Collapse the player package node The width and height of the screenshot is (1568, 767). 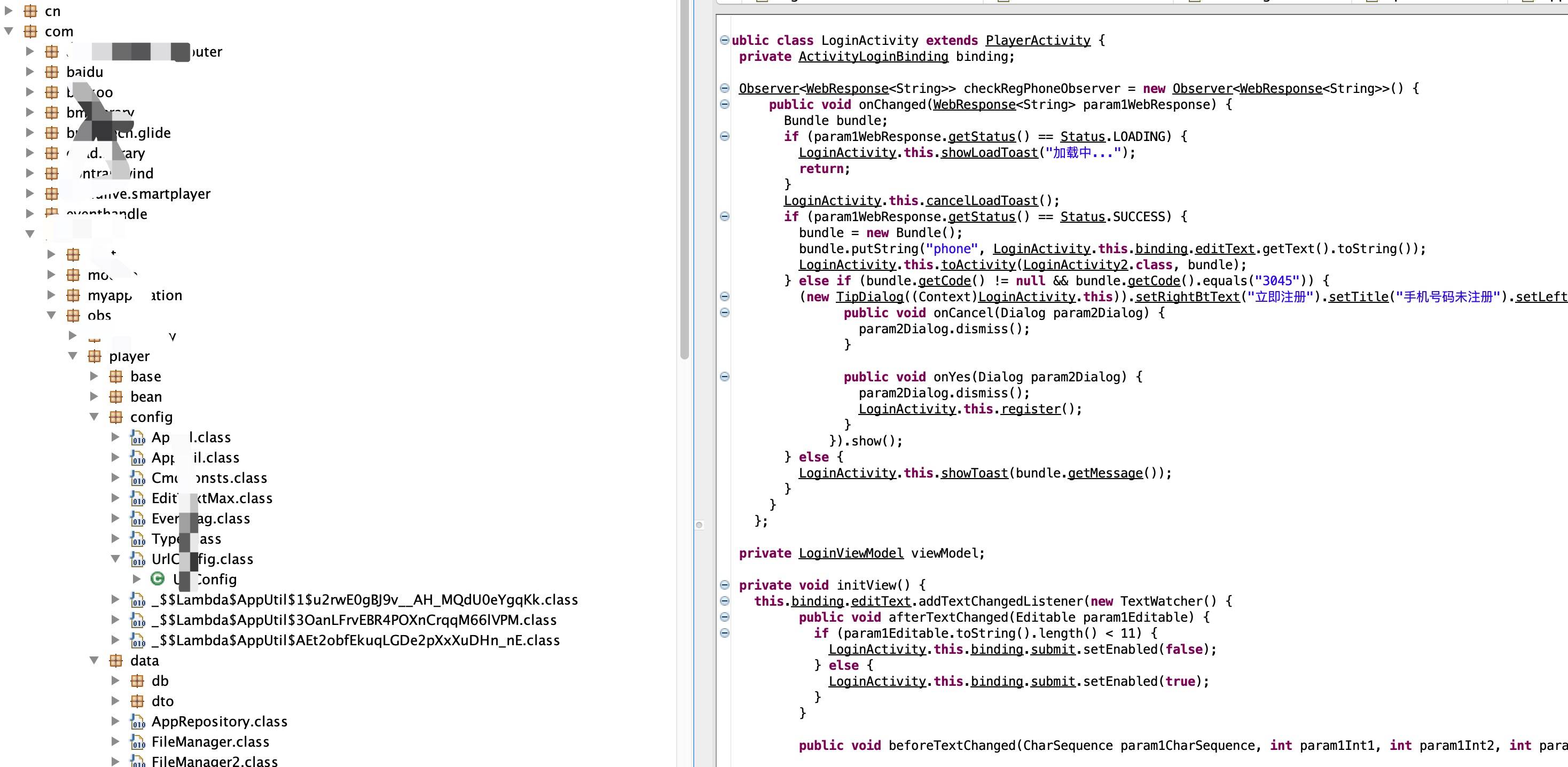(x=73, y=356)
